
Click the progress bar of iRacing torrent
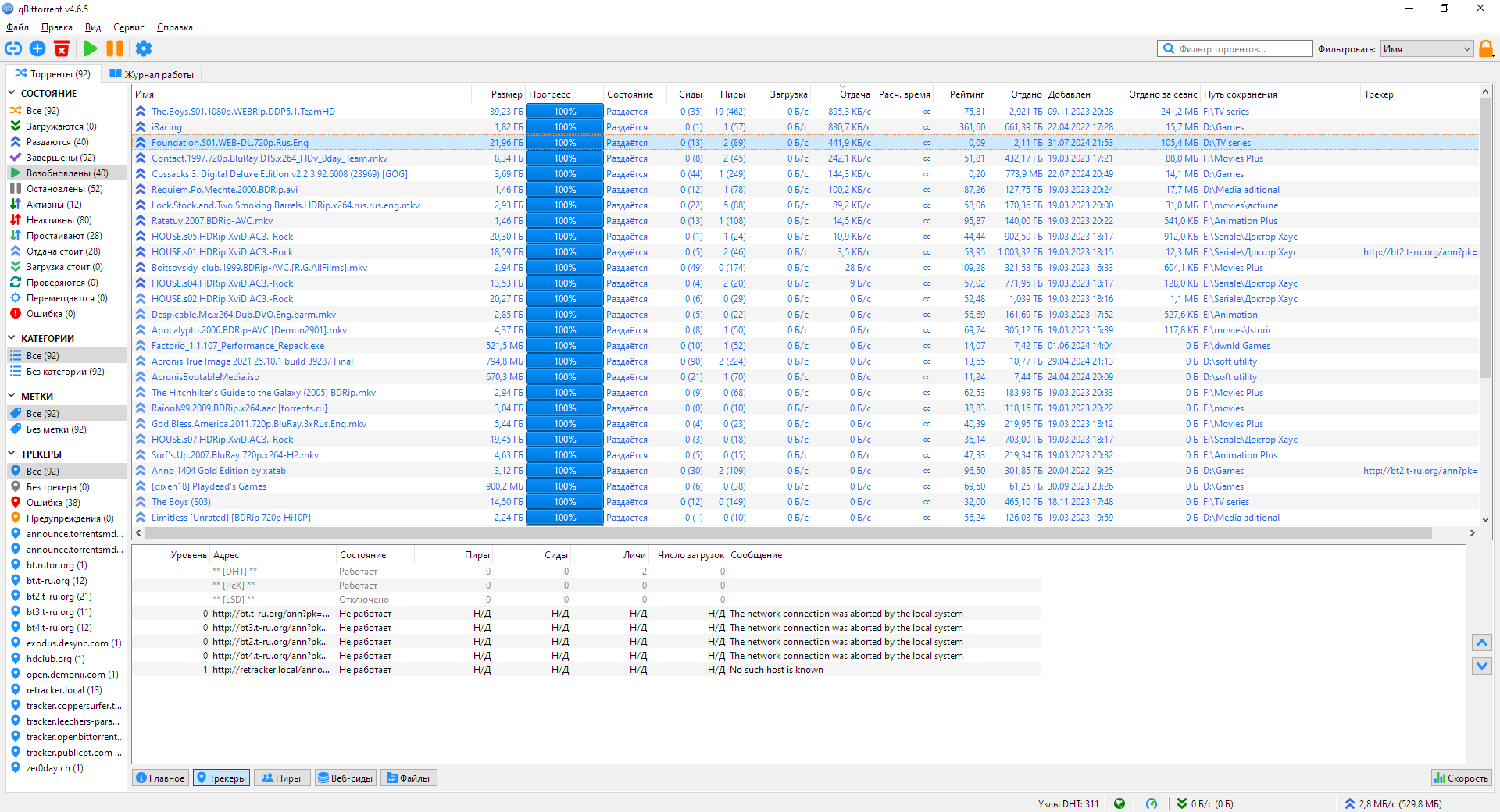565,127
